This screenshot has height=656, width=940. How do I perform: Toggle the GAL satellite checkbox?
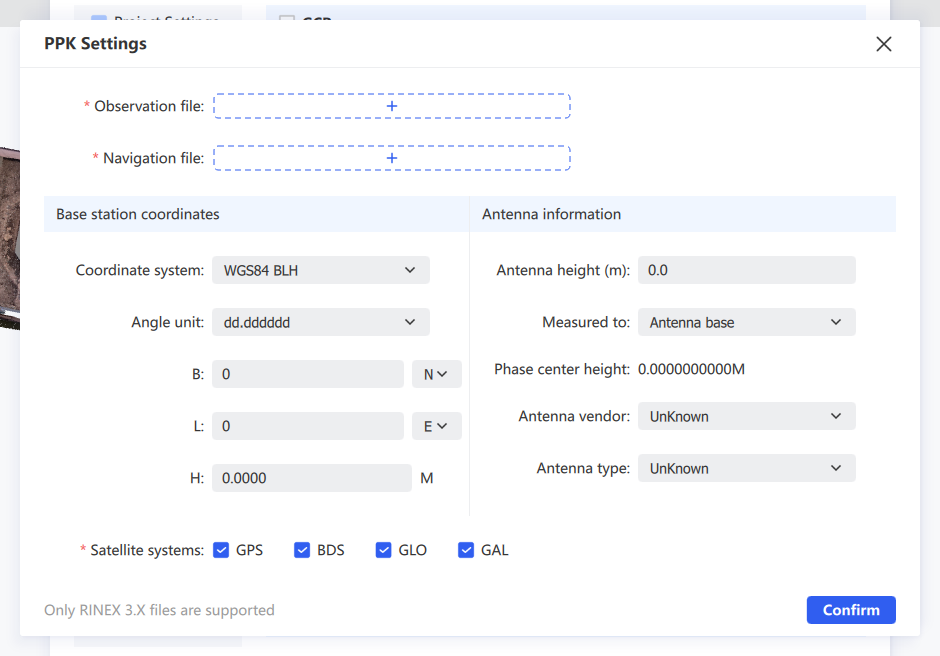(466, 550)
